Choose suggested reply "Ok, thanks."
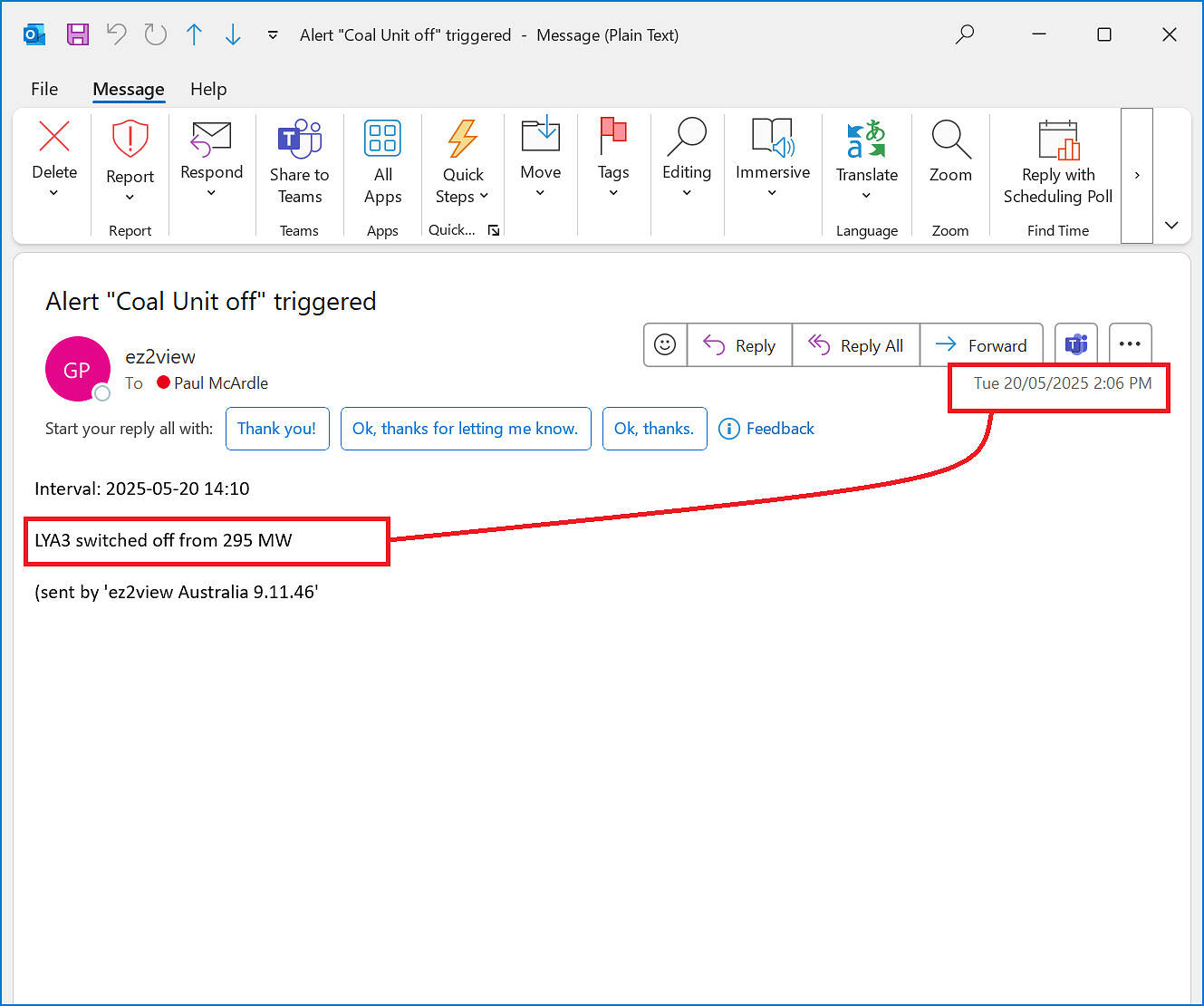This screenshot has width=1204, height=1006. tap(654, 429)
